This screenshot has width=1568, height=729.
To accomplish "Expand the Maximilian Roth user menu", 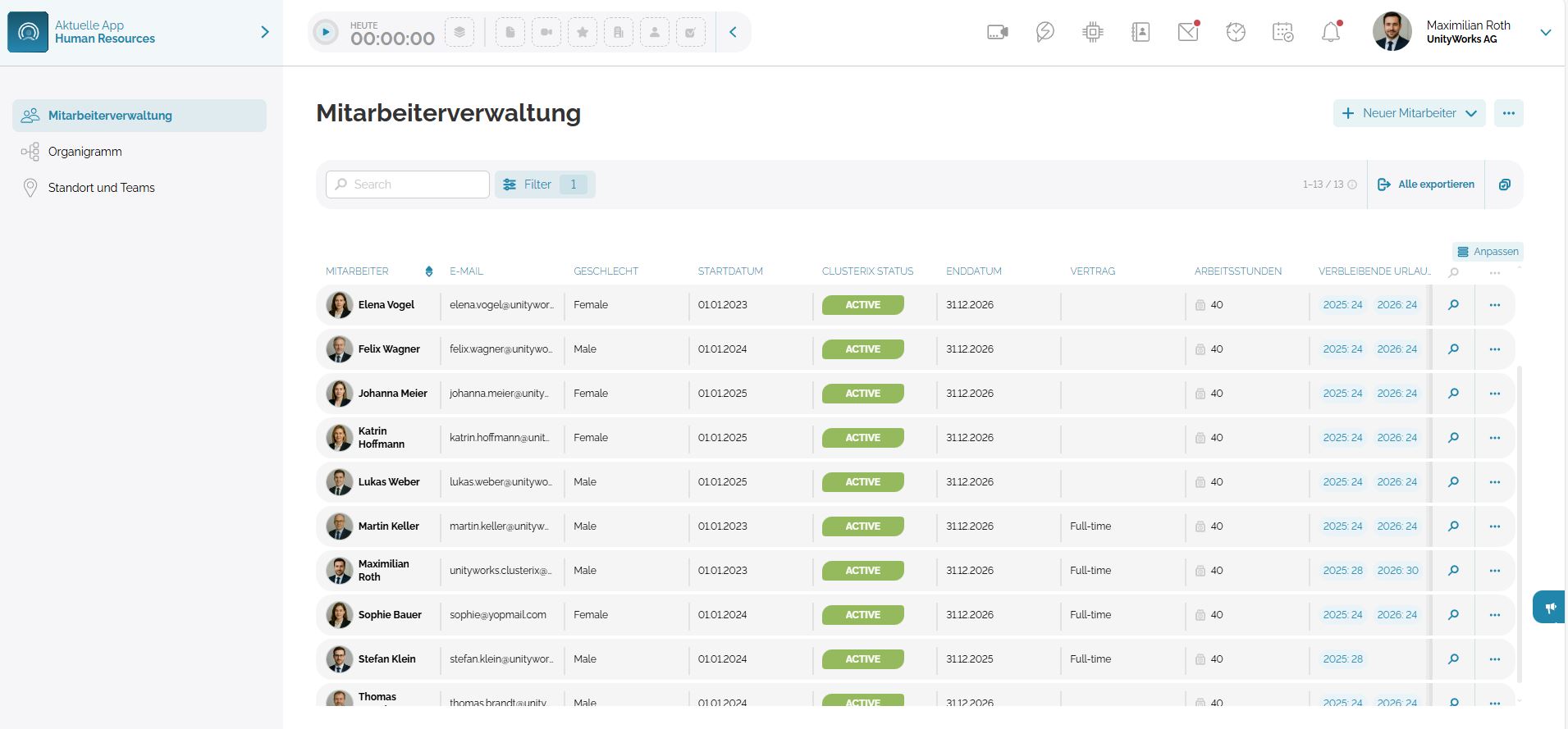I will point(1545,33).
